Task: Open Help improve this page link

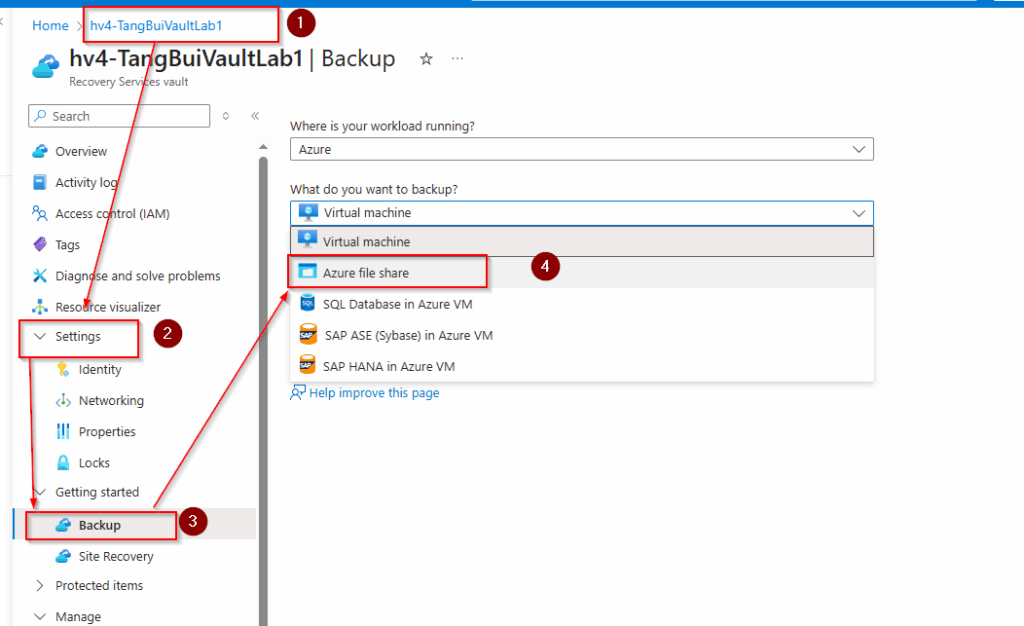Action: [374, 392]
